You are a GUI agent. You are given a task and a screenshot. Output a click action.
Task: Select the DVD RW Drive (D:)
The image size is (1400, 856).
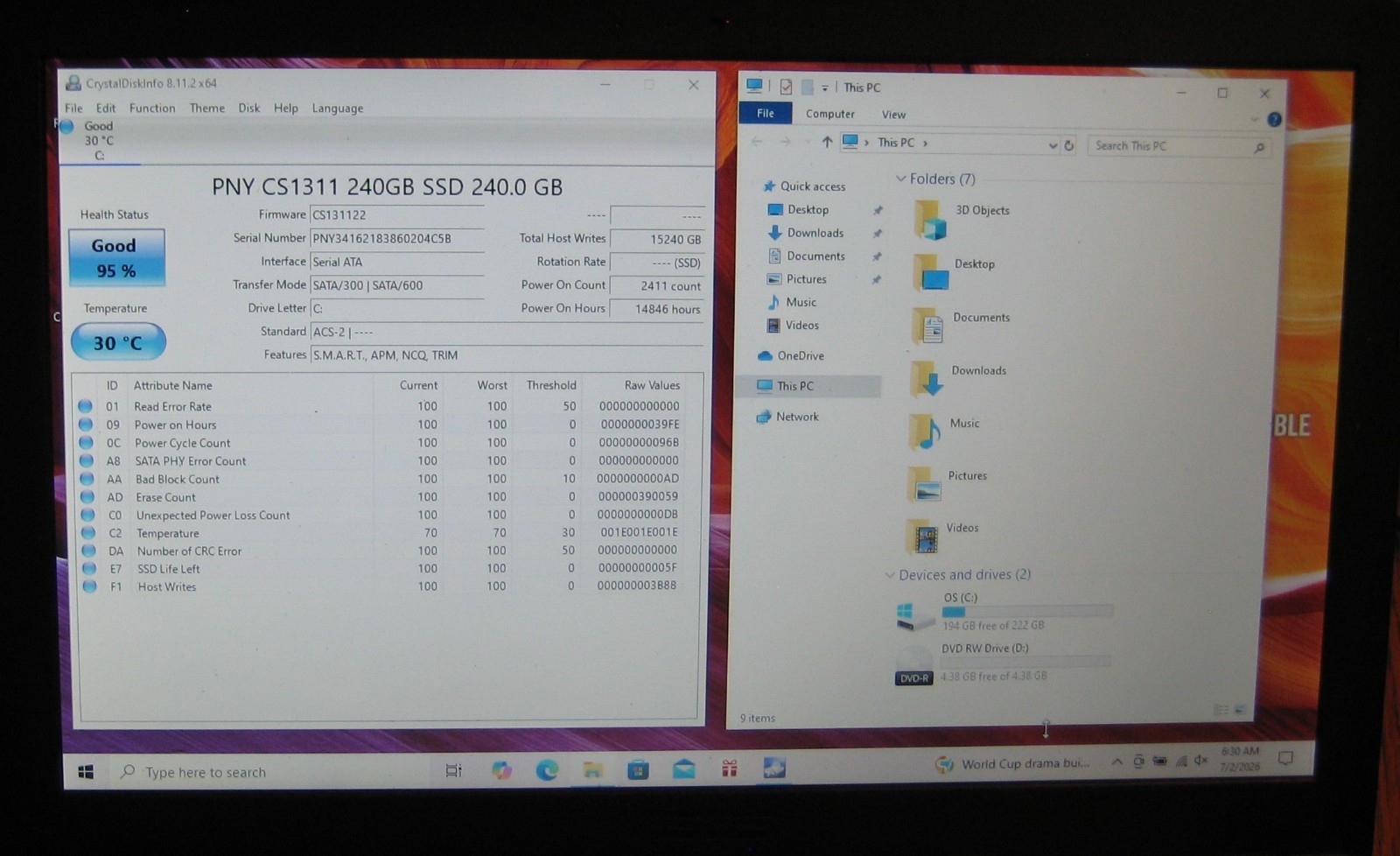click(1003, 663)
